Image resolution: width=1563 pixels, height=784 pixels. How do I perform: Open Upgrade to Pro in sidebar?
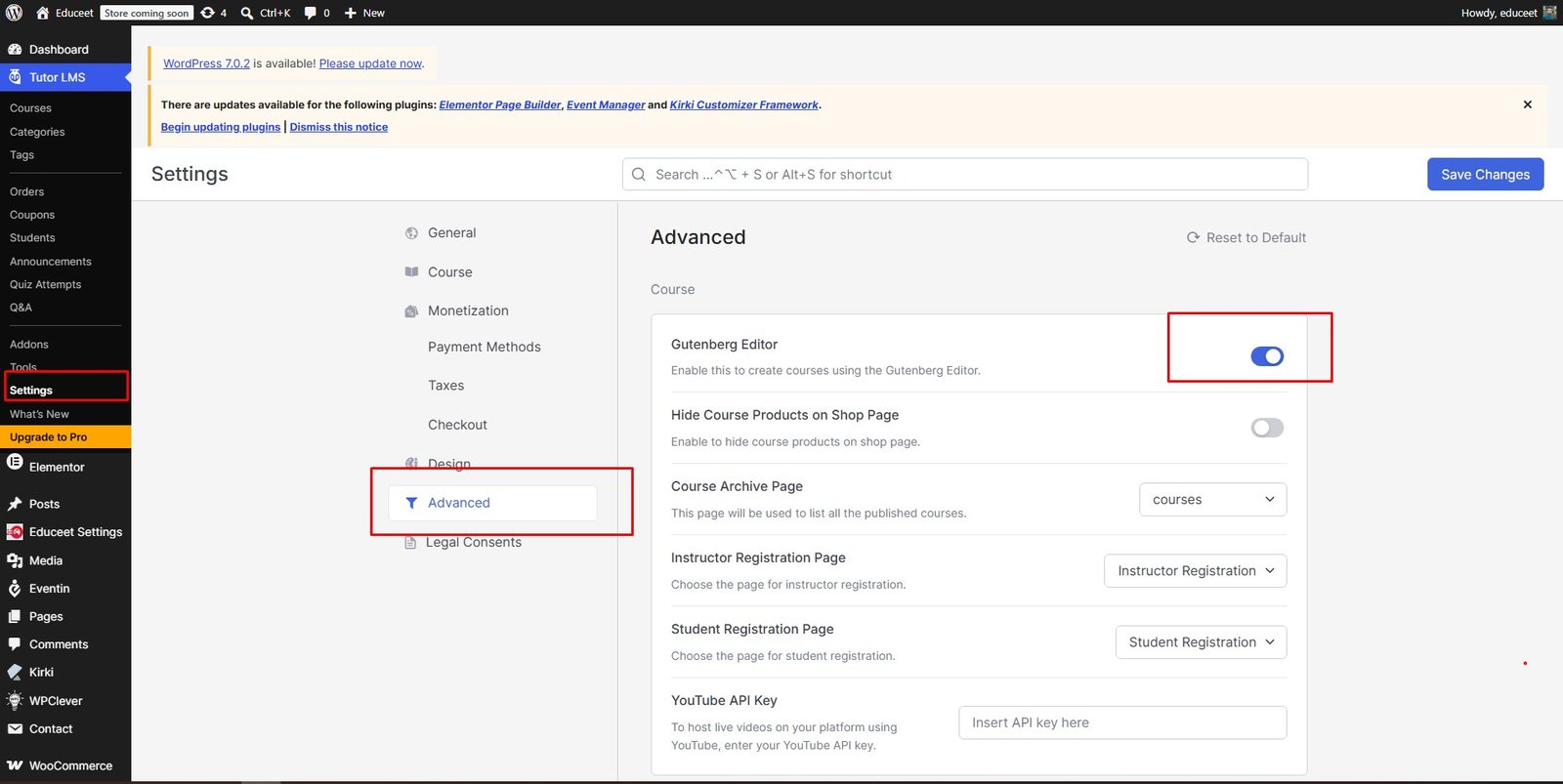coord(65,437)
